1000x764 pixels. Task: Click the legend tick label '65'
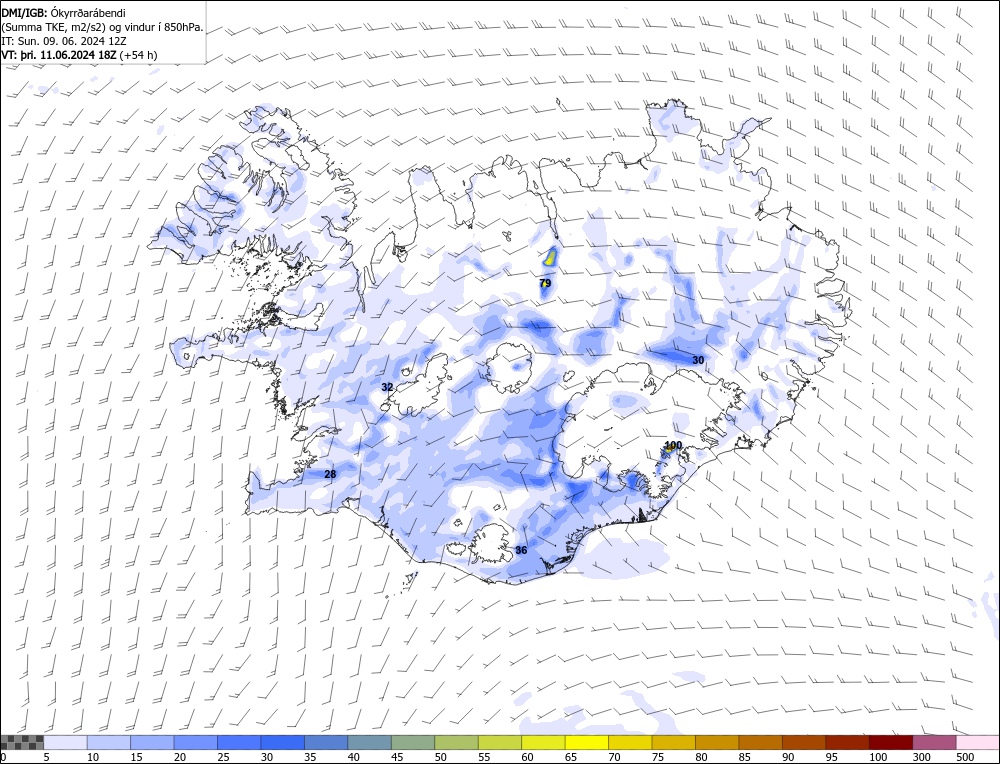(x=570, y=757)
